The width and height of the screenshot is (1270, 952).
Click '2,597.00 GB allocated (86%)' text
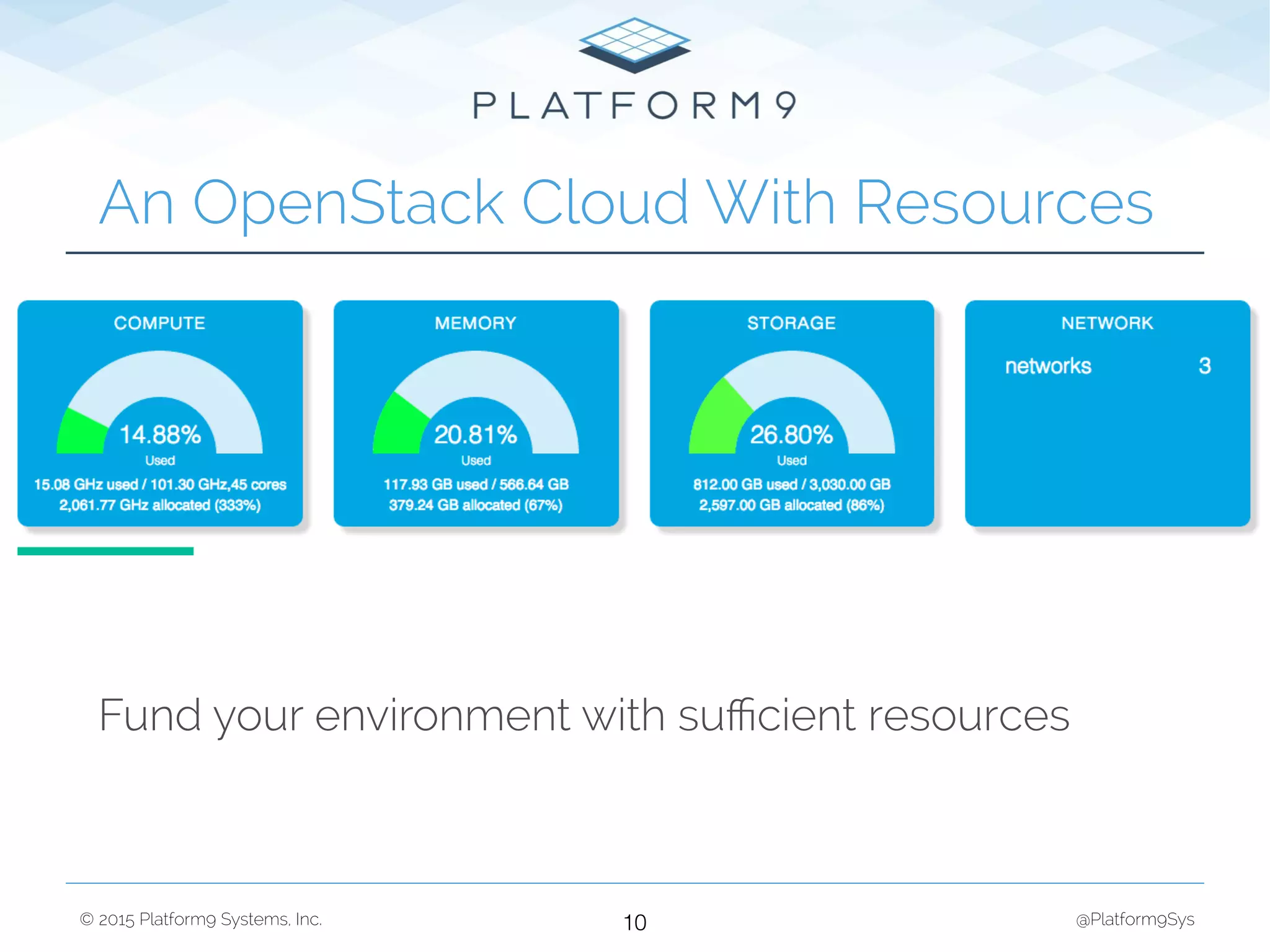tap(792, 505)
